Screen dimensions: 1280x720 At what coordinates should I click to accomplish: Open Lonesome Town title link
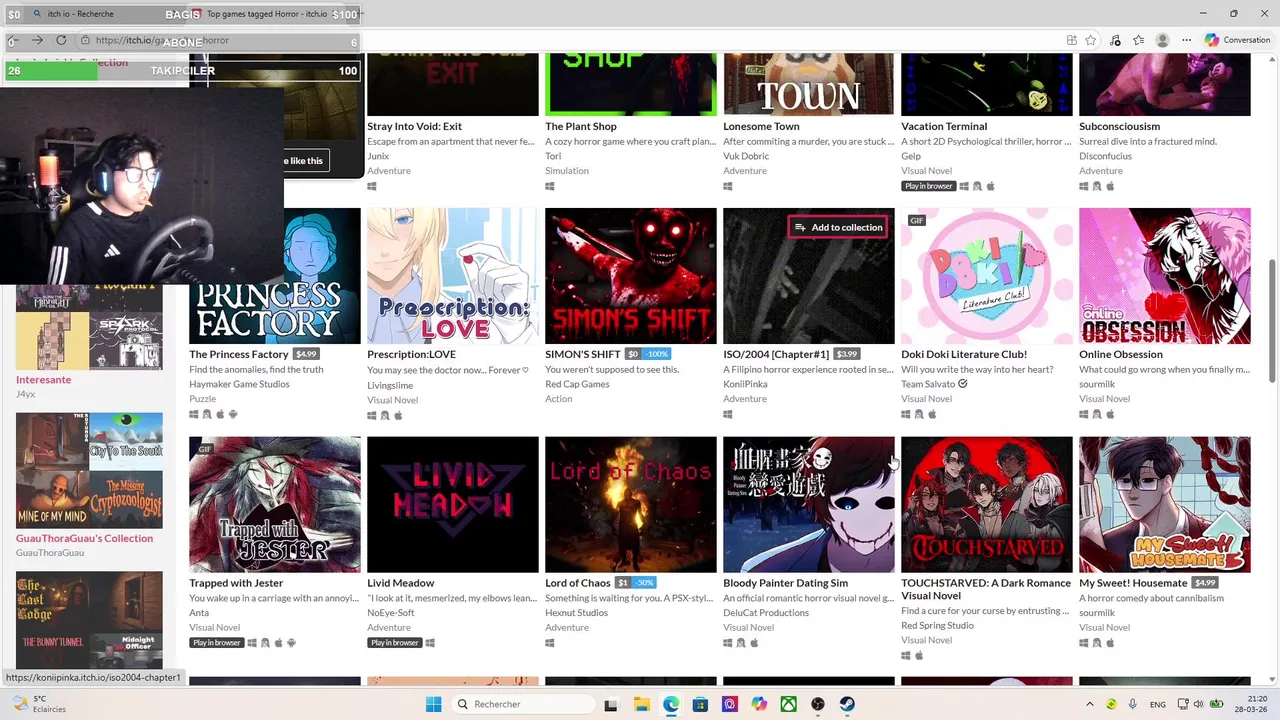(761, 126)
